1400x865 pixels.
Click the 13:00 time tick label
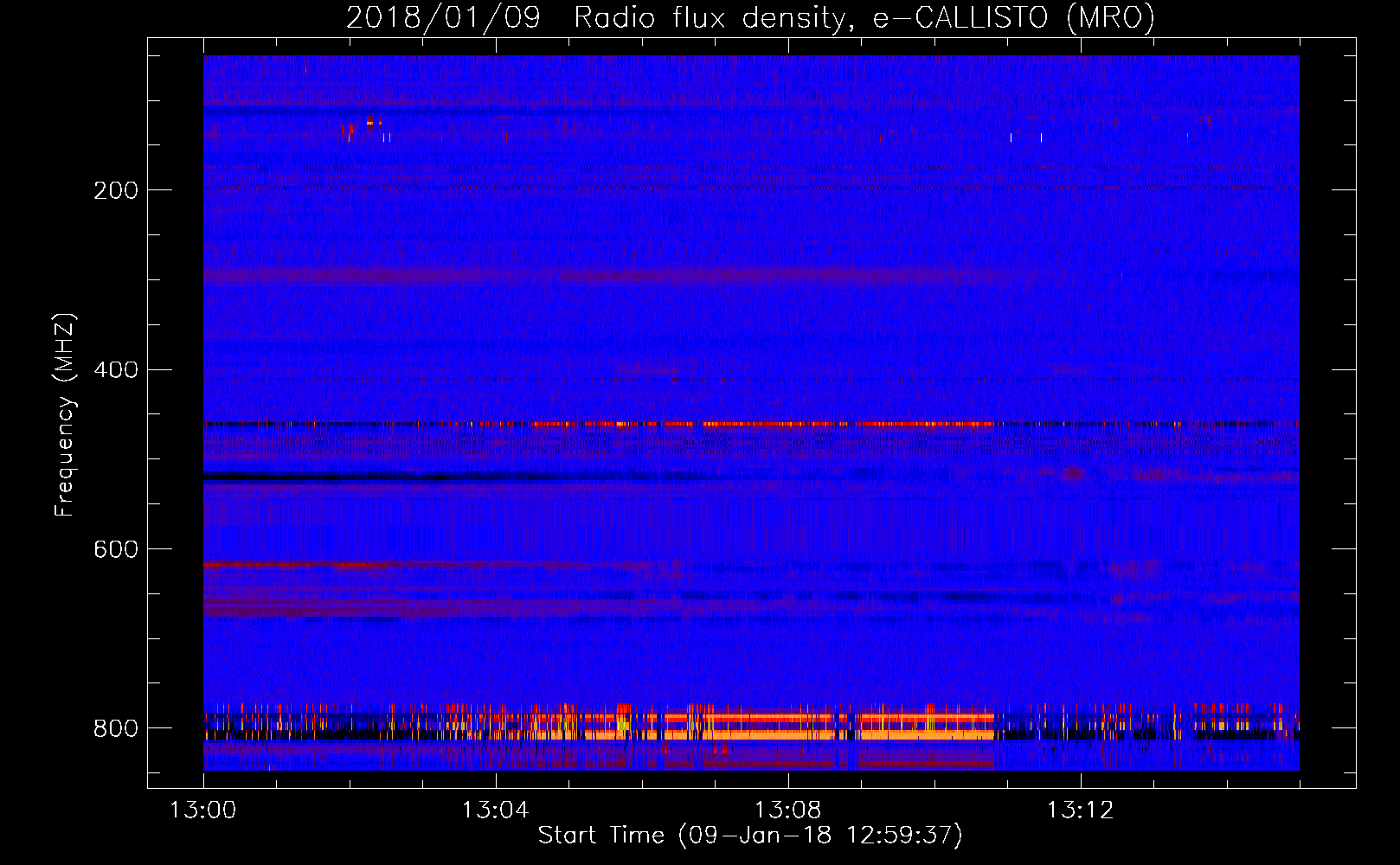[x=203, y=811]
